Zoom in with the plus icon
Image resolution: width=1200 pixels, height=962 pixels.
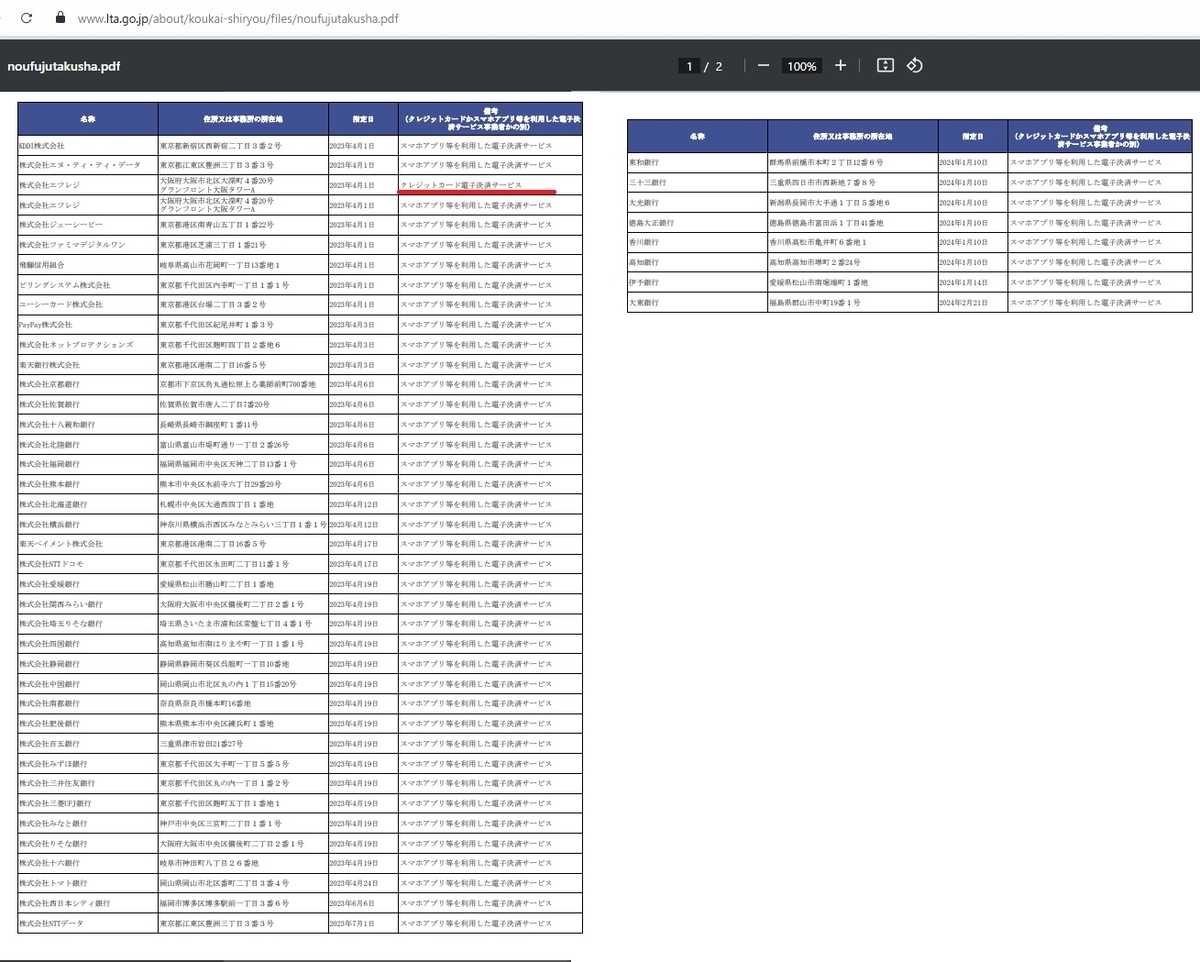coord(840,66)
